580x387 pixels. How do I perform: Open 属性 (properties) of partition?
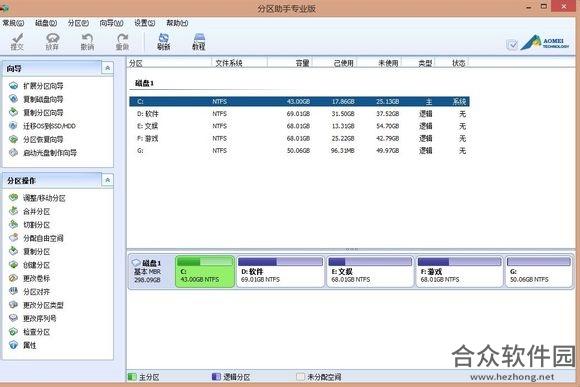[x=23, y=345]
